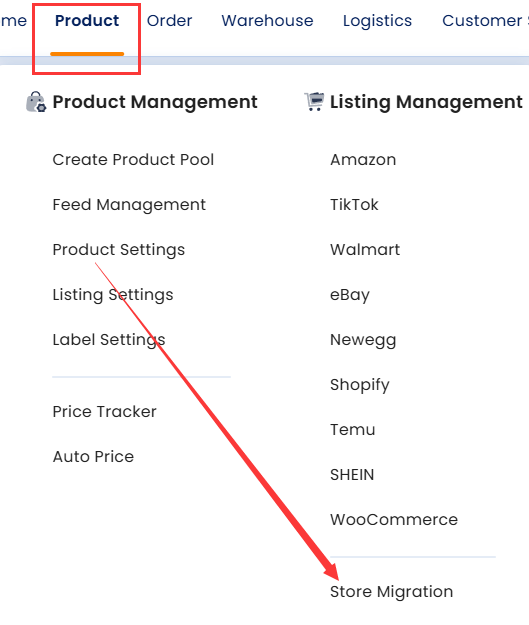Go to the Logistics tab
The height and width of the screenshot is (625, 529).
(x=377, y=21)
